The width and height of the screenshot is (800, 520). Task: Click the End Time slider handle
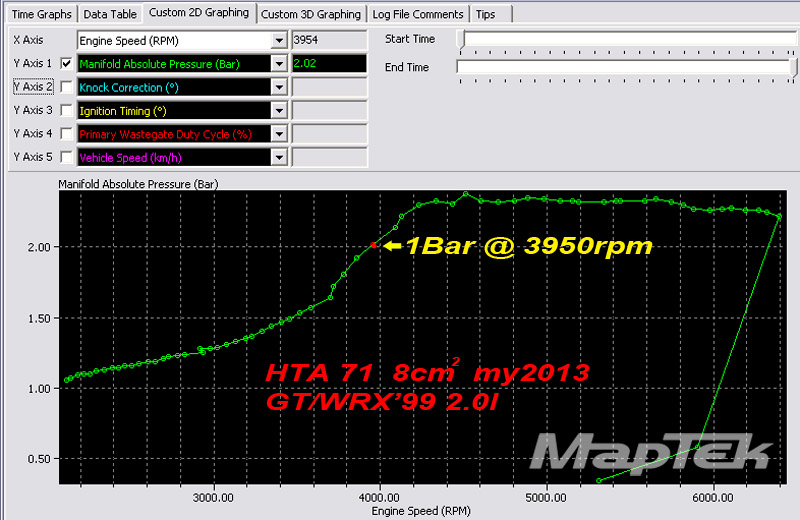tap(794, 68)
